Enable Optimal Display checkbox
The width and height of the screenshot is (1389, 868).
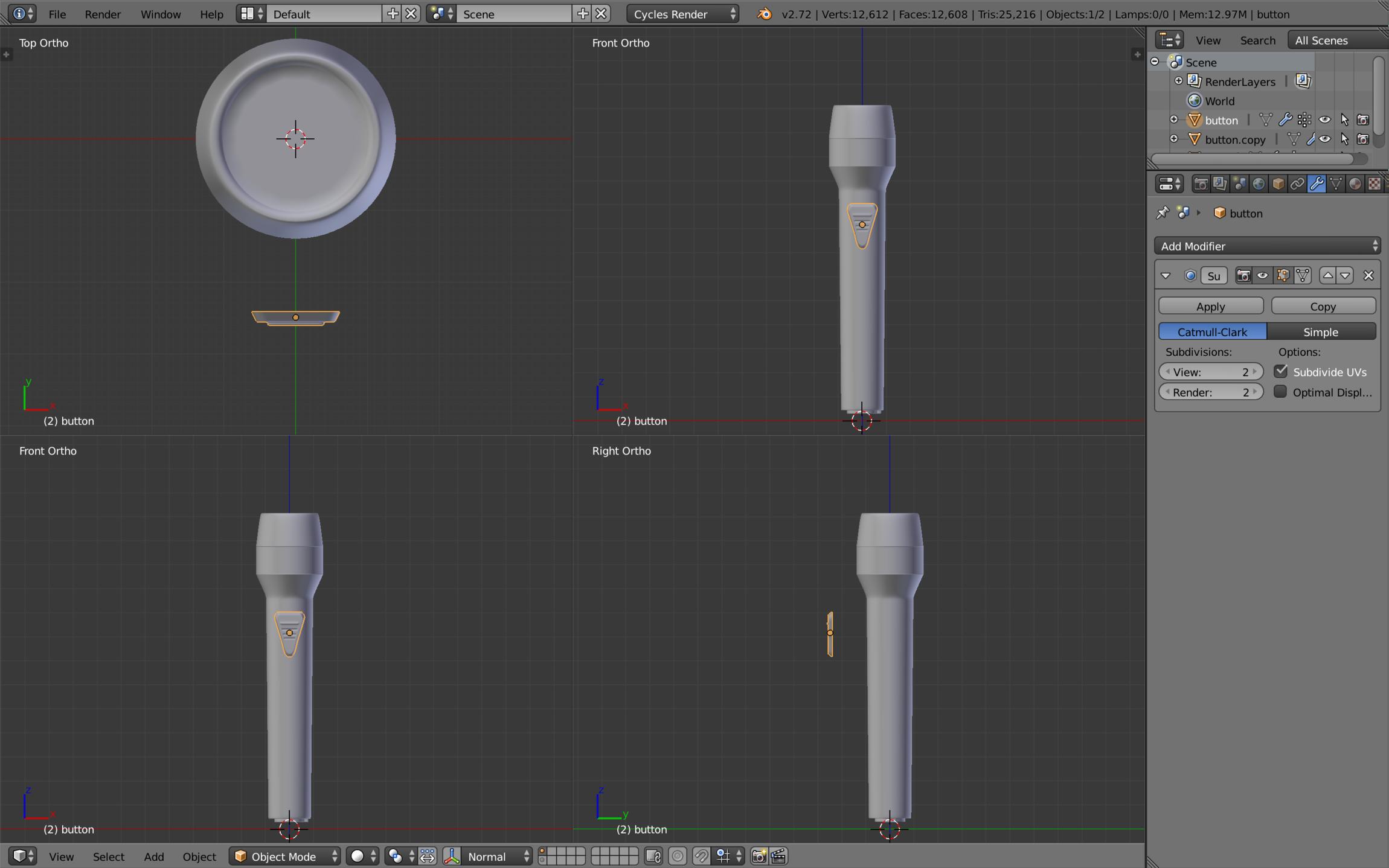click(1280, 391)
